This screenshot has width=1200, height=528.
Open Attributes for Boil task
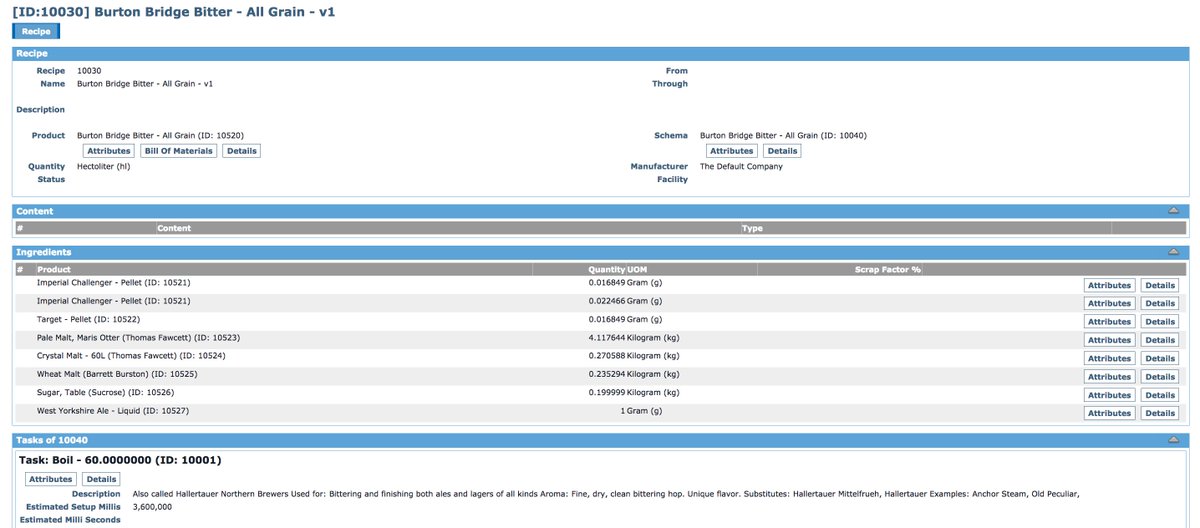pyautogui.click(x=51, y=480)
